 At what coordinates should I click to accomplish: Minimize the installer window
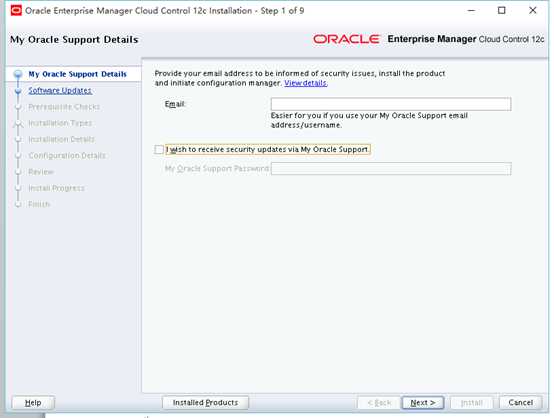(471, 11)
